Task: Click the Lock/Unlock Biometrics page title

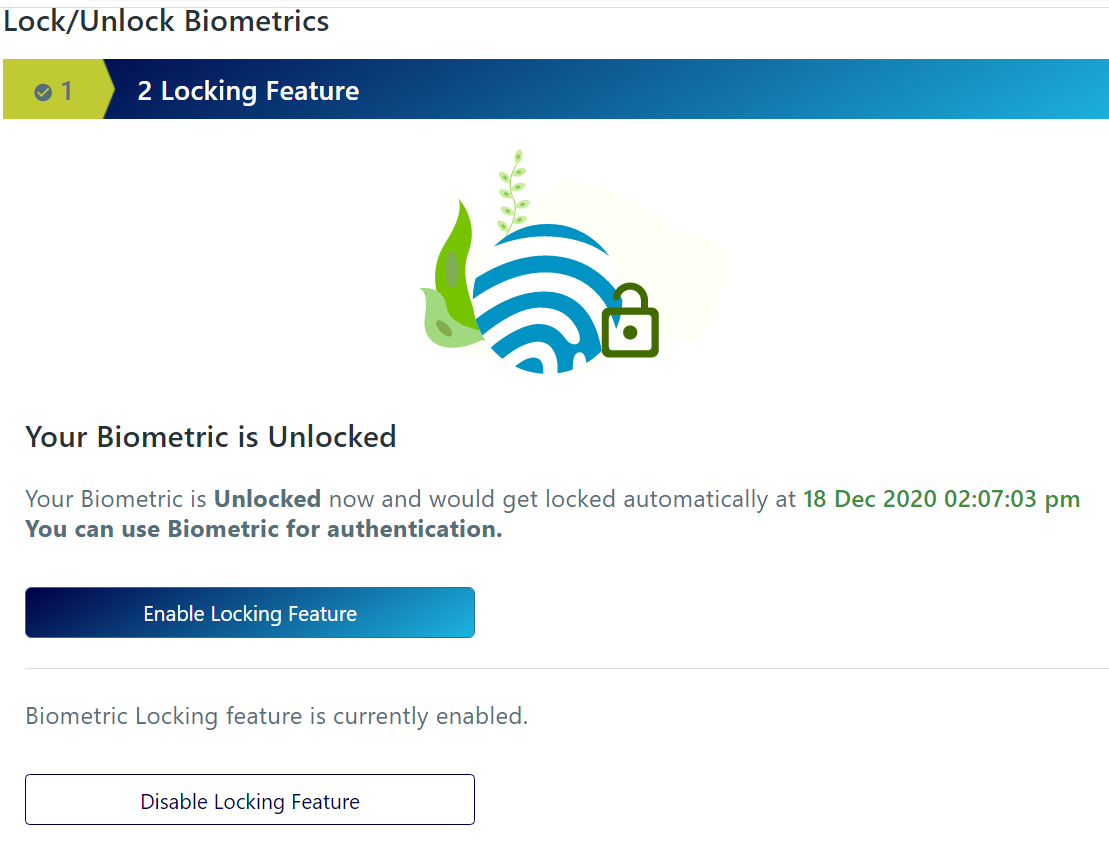Action: tap(165, 20)
